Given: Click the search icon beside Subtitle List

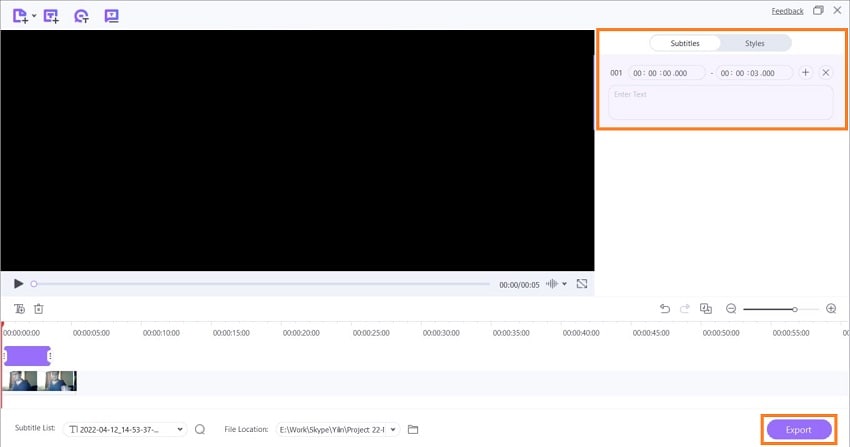Looking at the screenshot, I should [x=200, y=429].
